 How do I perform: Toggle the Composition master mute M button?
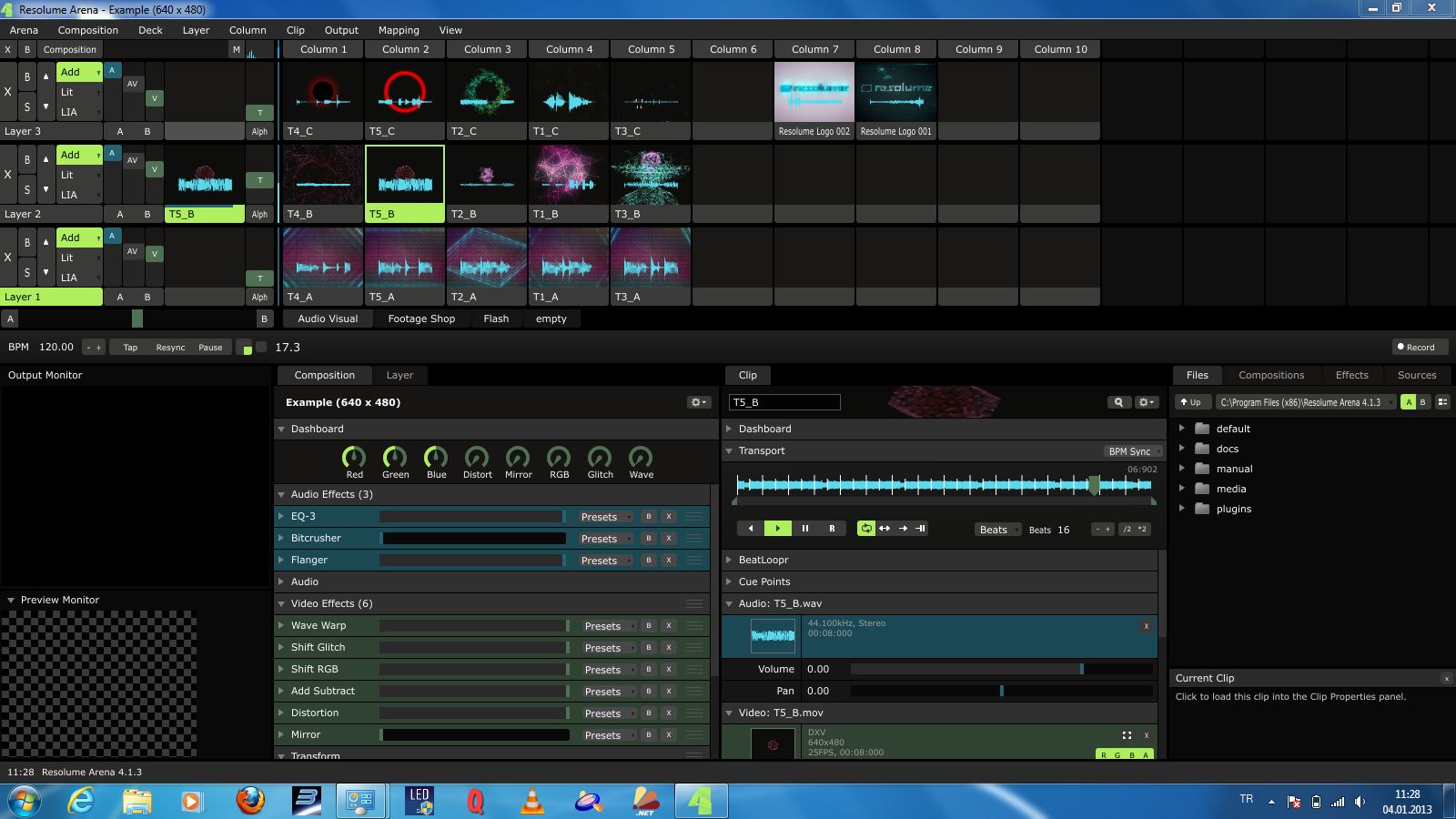[x=237, y=50]
